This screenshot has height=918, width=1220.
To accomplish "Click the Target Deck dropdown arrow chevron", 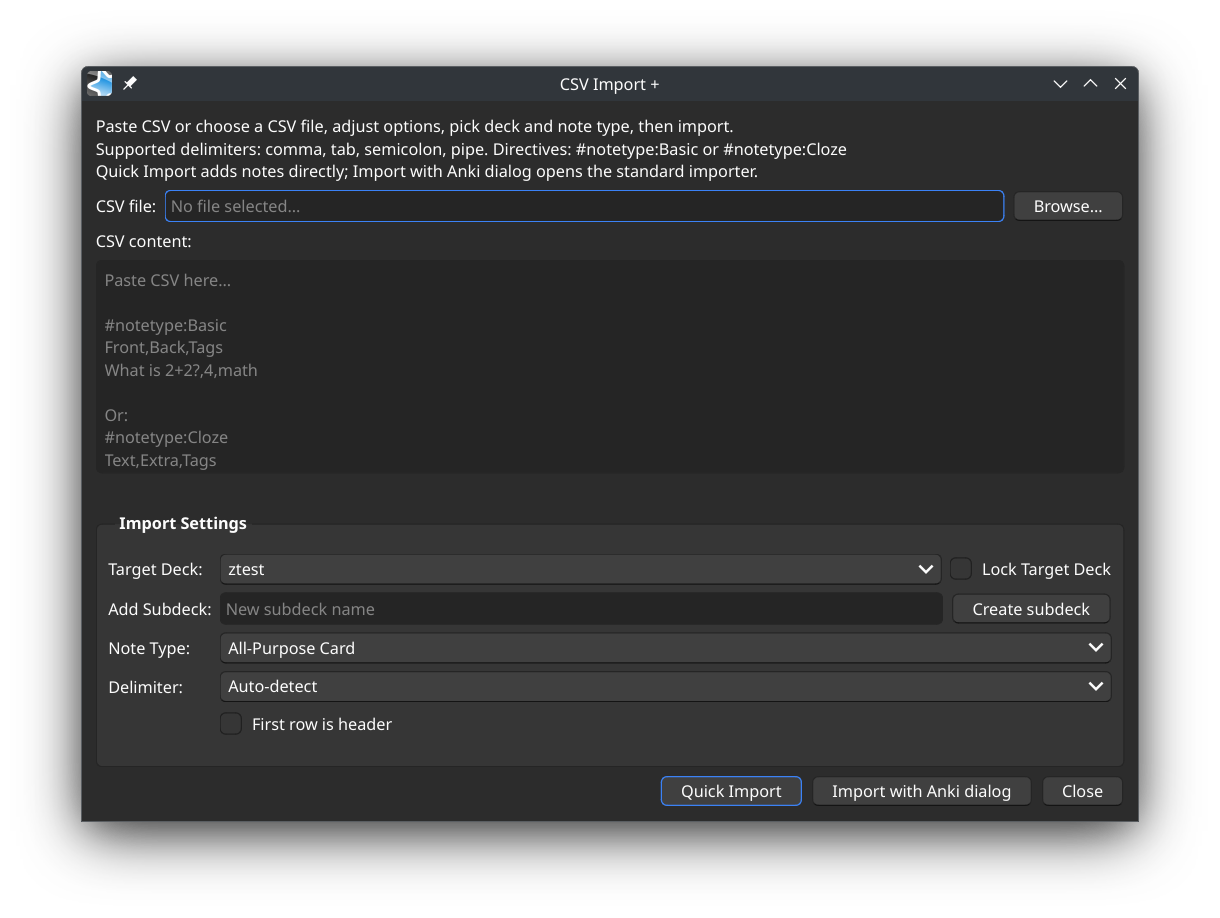I will (x=925, y=569).
